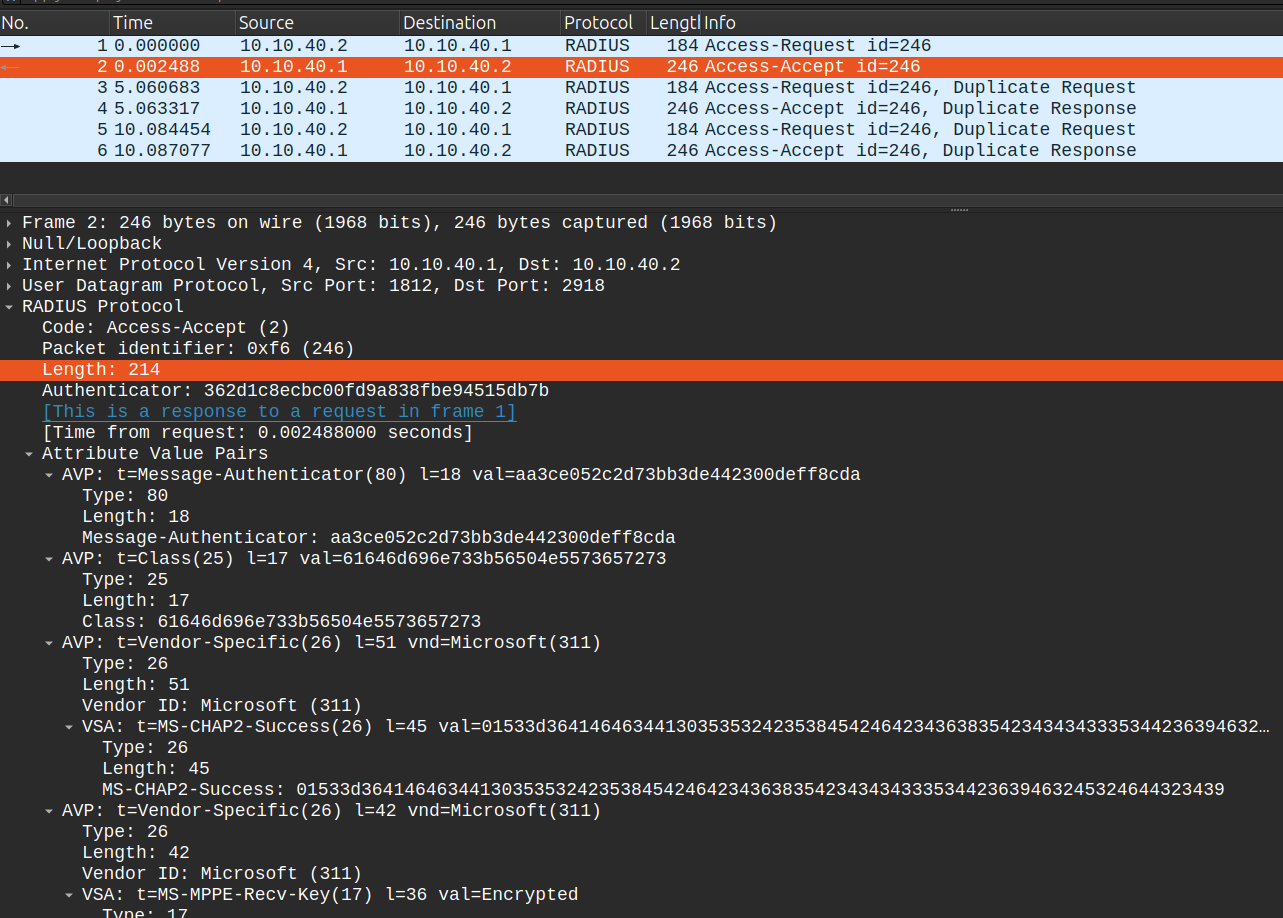Expand the Null/Loopback layer
The image size is (1283, 918).
click(x=10, y=244)
